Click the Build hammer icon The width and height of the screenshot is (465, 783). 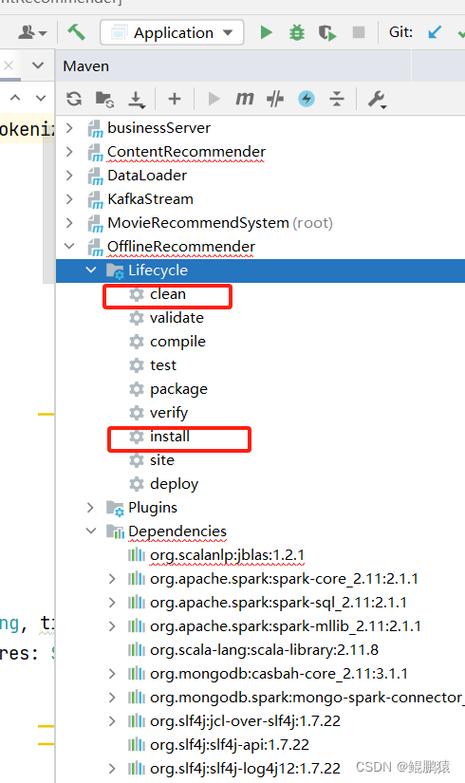click(x=76, y=32)
